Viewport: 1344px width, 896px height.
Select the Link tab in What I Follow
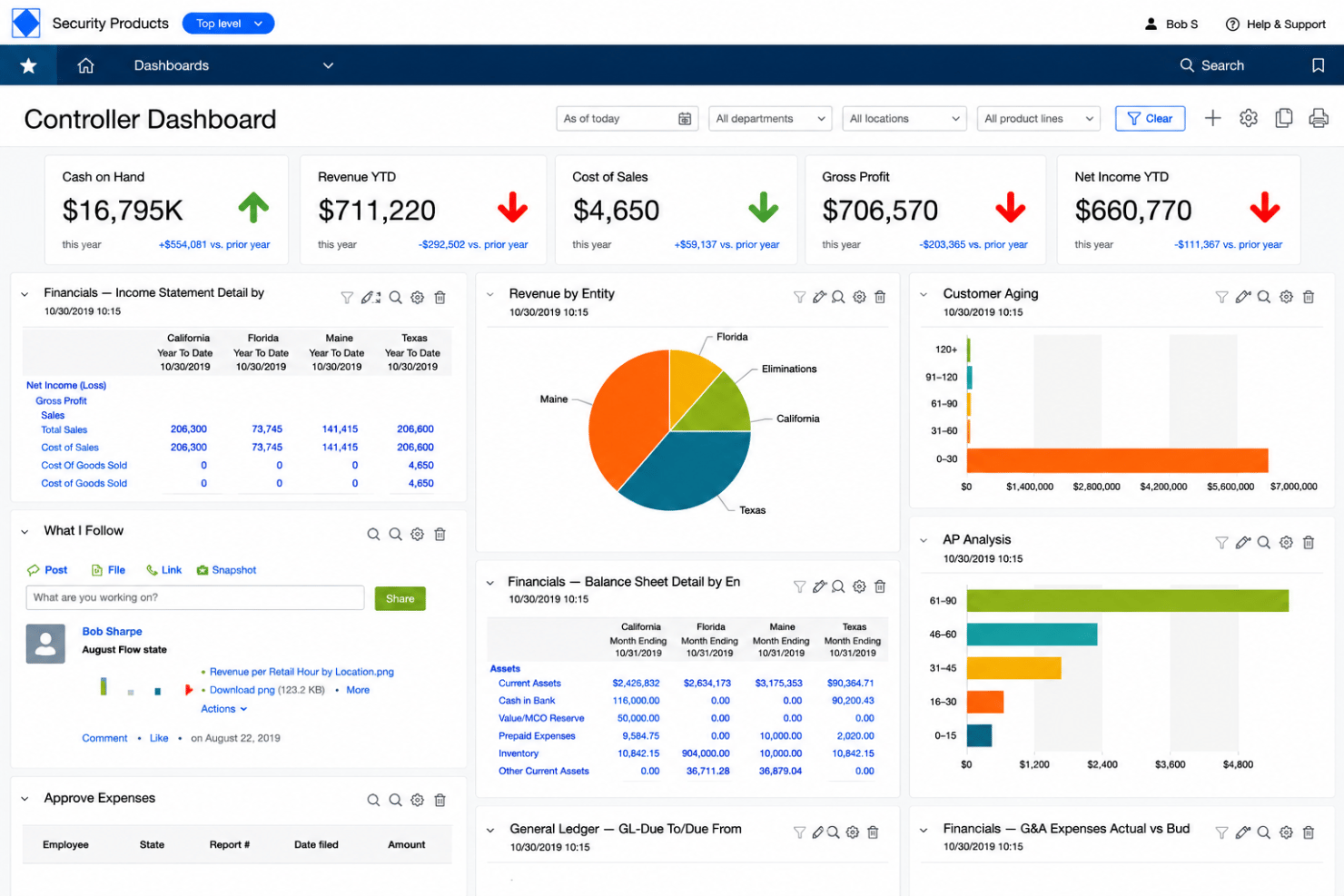point(163,570)
